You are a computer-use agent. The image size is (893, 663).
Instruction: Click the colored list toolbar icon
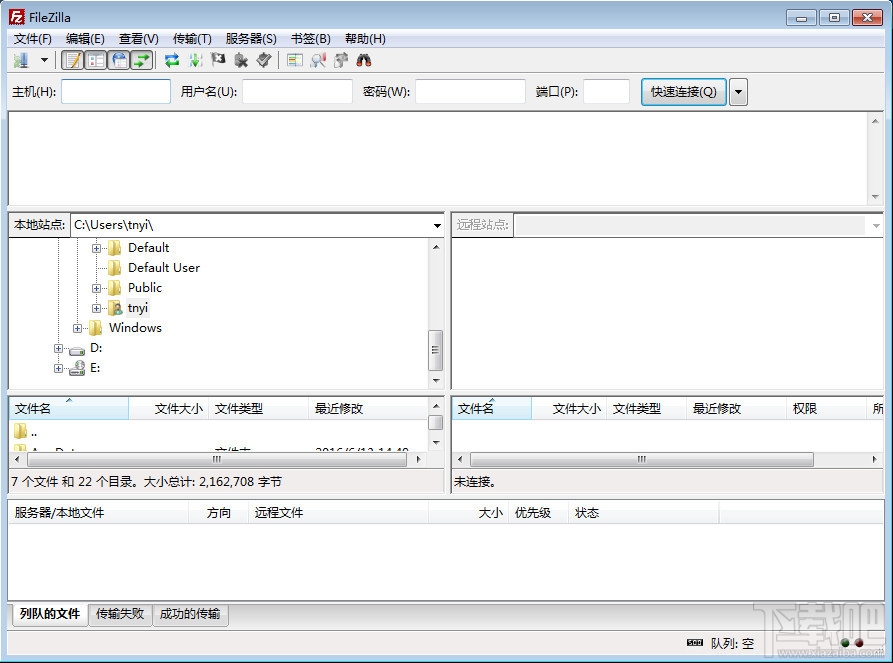(294, 60)
